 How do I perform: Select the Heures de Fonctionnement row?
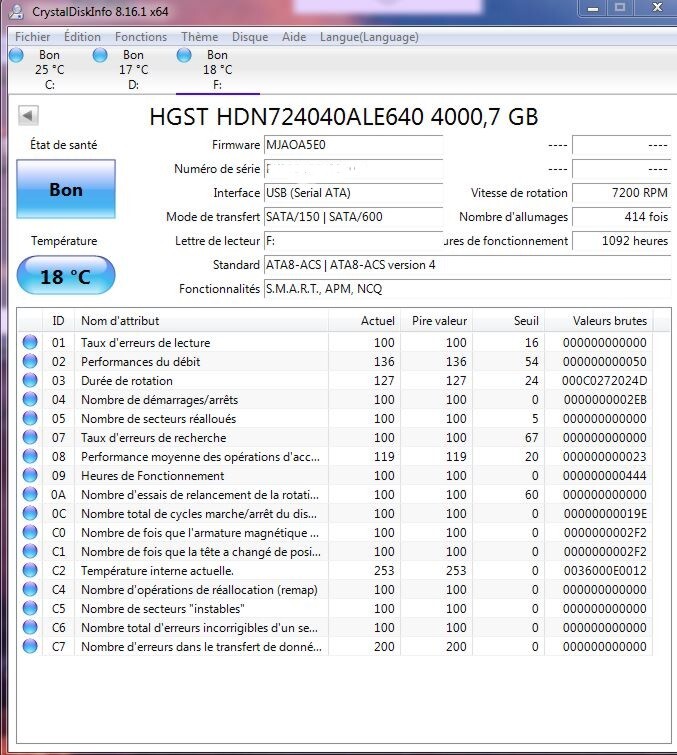[x=335, y=475]
